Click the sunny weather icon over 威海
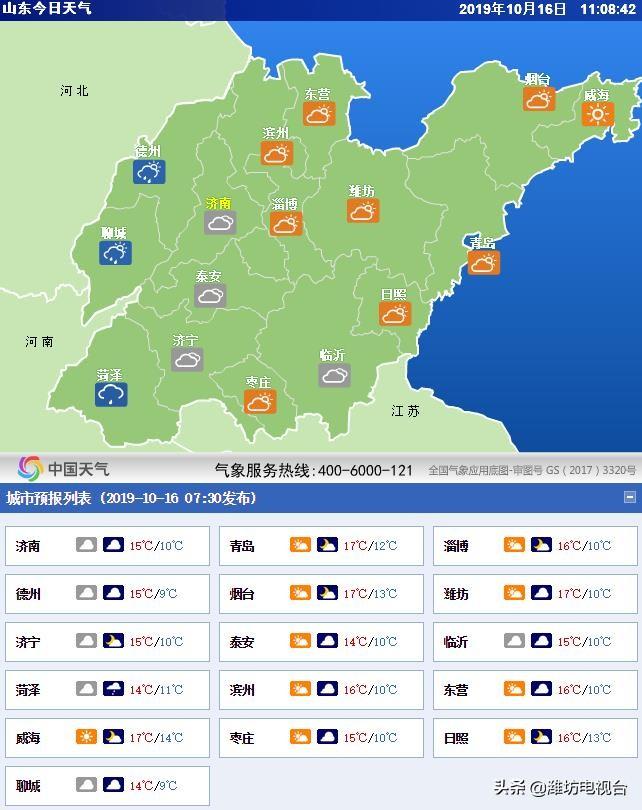The image size is (642, 810). click(598, 115)
